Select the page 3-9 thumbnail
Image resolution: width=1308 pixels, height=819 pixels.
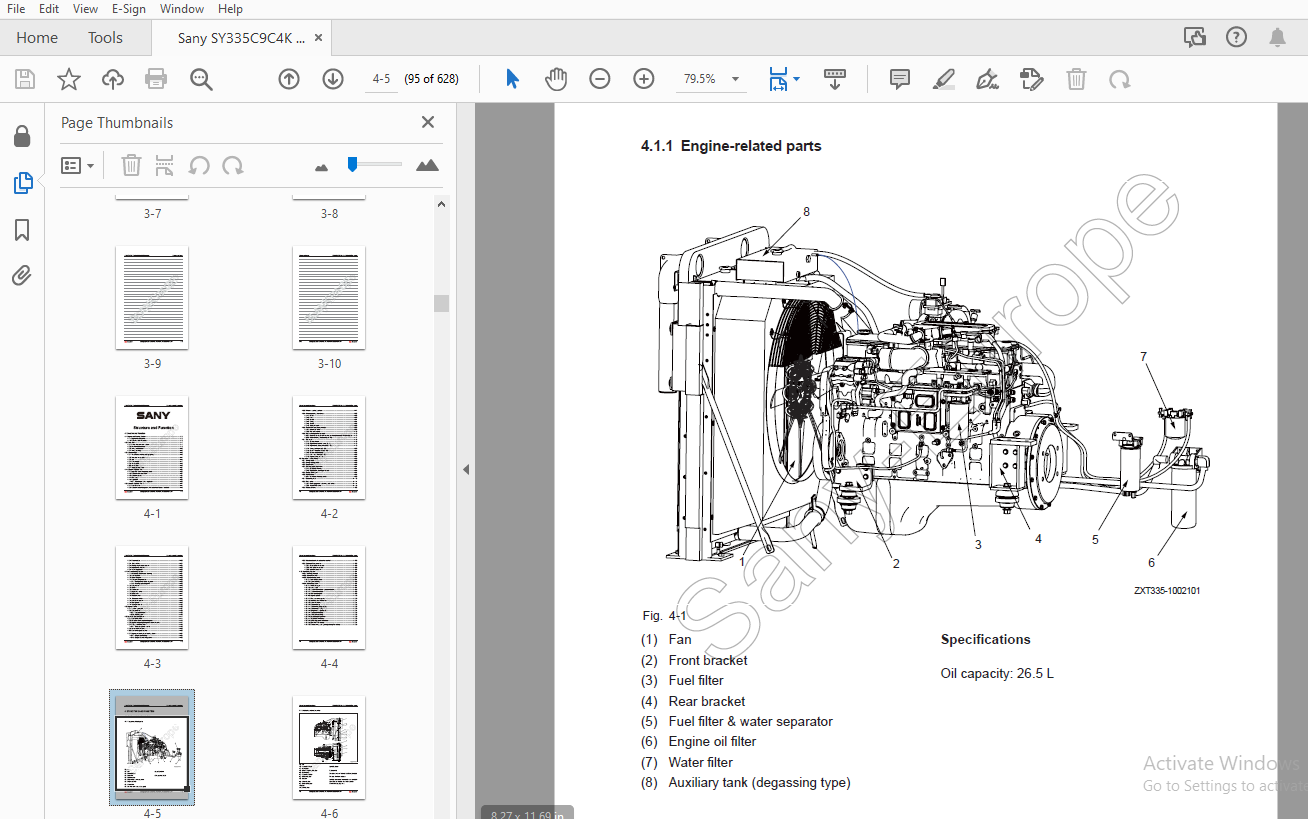(152, 298)
